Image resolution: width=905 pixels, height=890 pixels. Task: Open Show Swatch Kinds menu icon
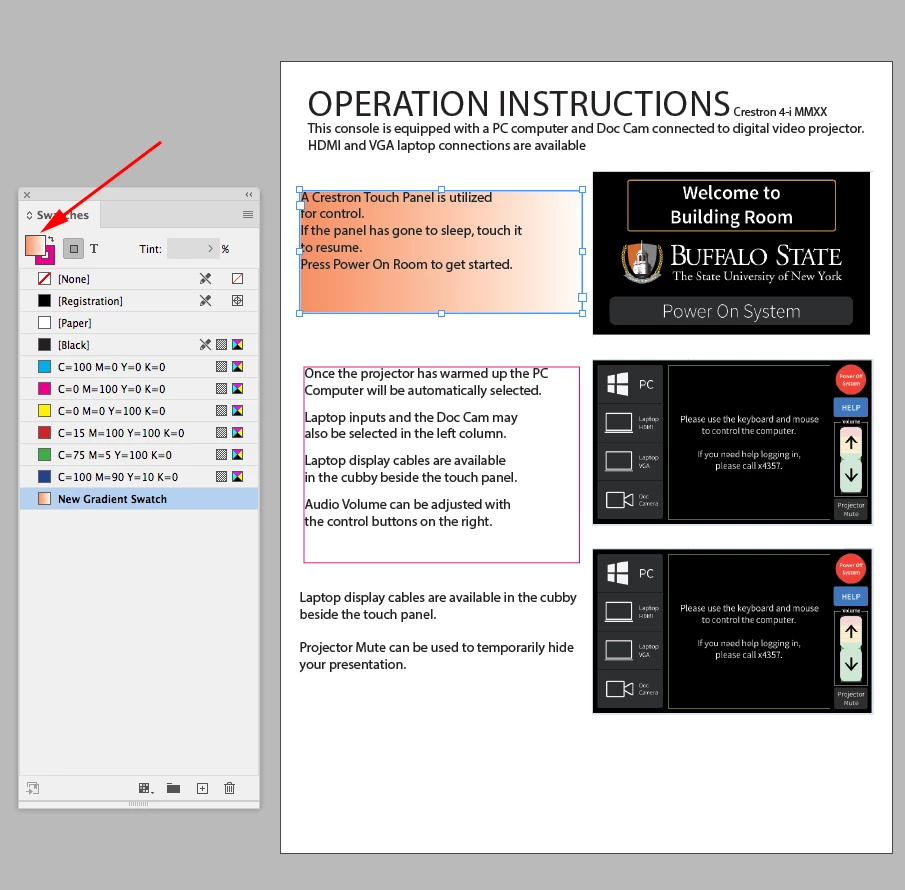click(145, 788)
